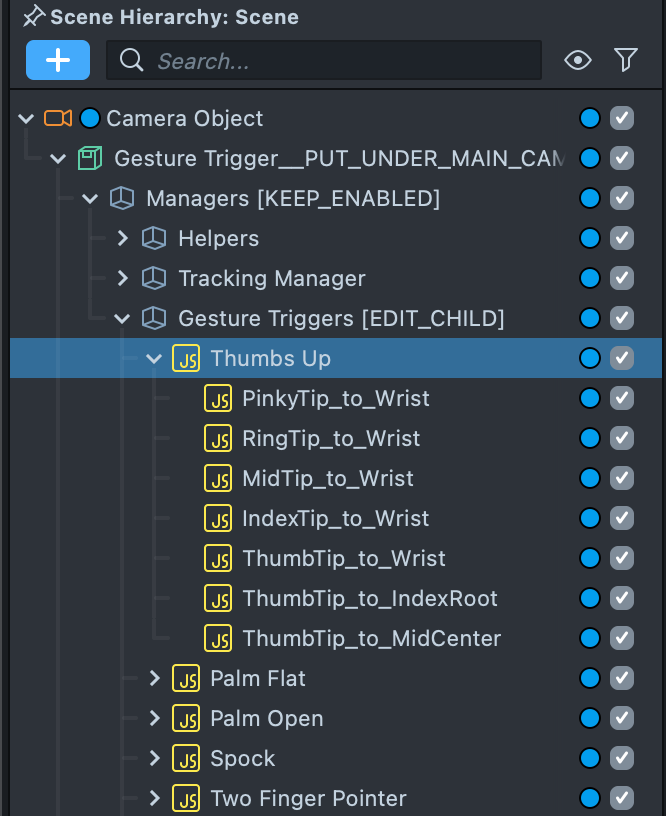Click the blue plus add object button
This screenshot has width=666, height=816.
click(x=58, y=60)
